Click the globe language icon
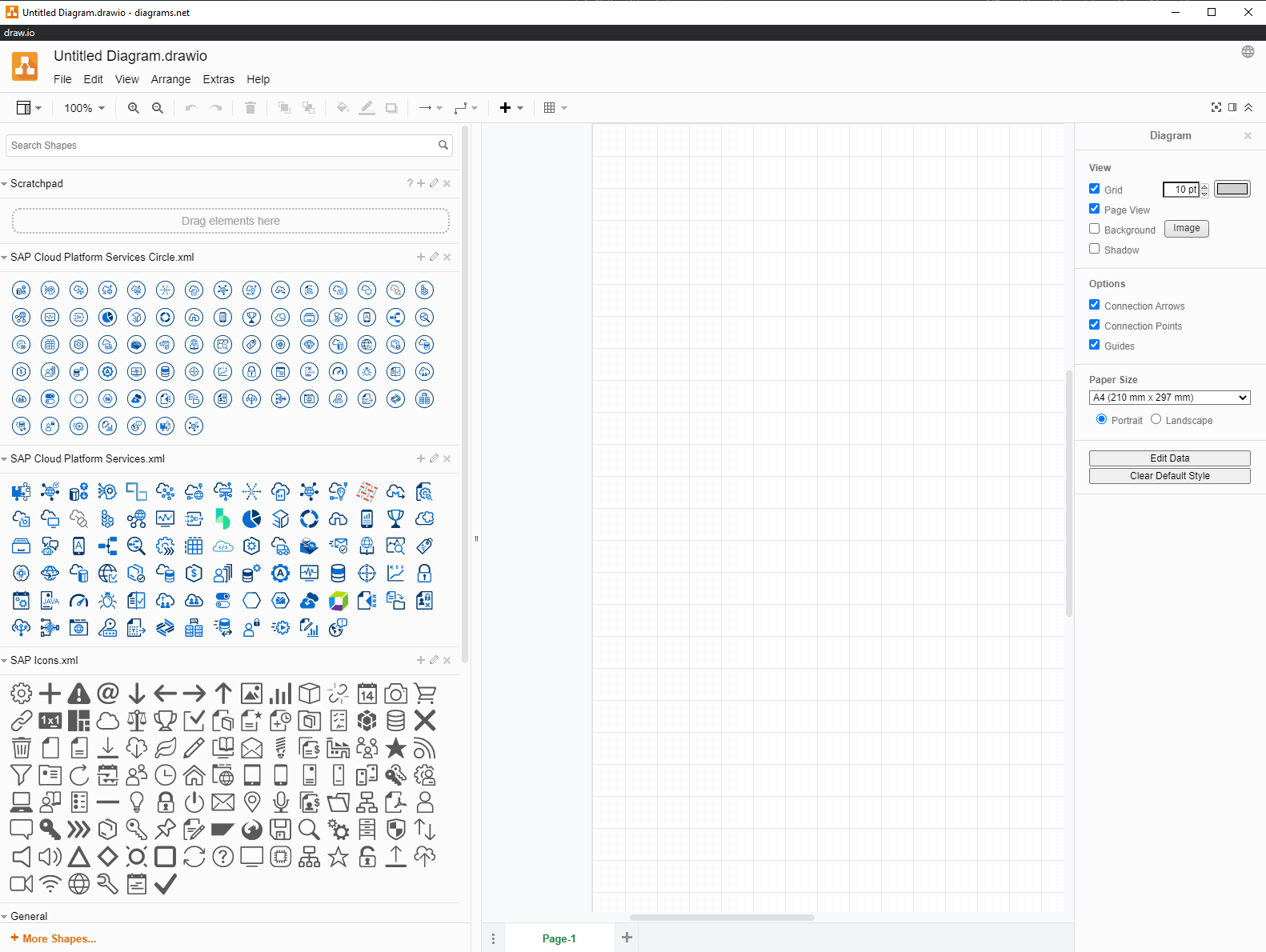The width and height of the screenshot is (1266, 952). [1248, 52]
